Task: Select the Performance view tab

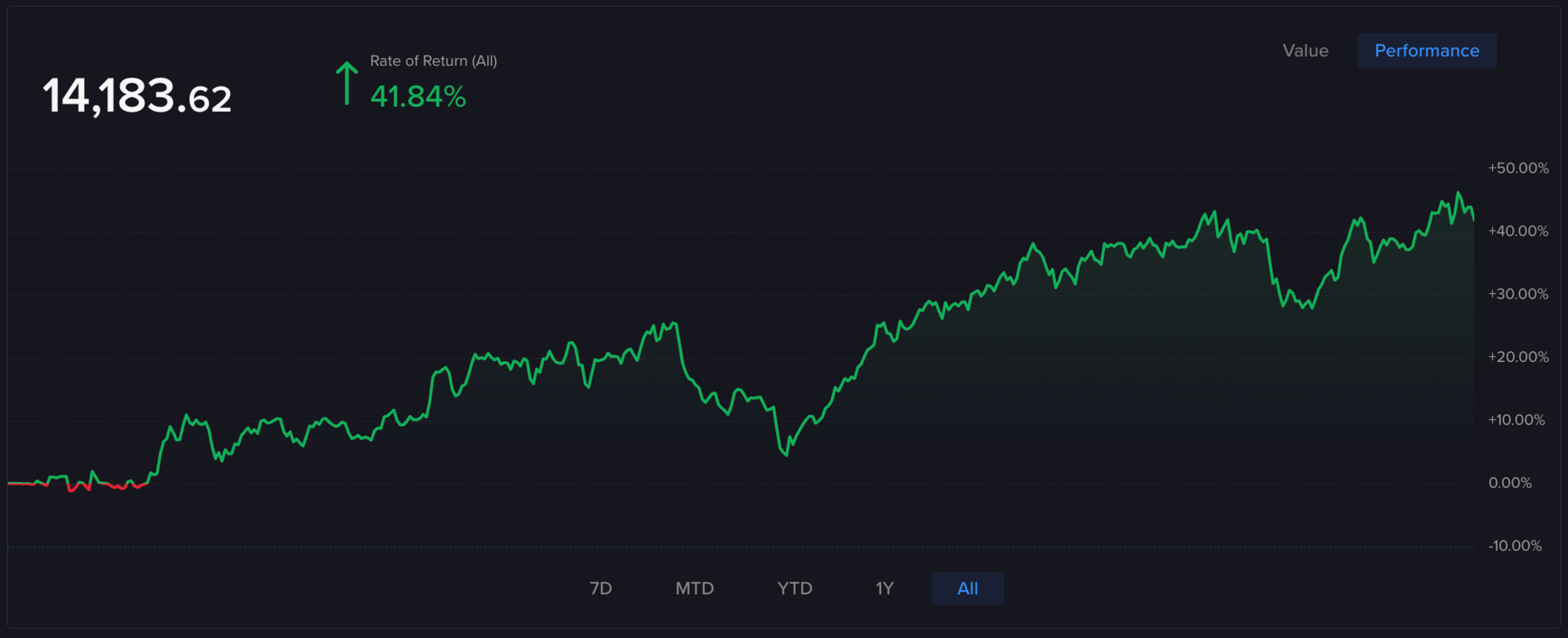Action: pyautogui.click(x=1427, y=51)
